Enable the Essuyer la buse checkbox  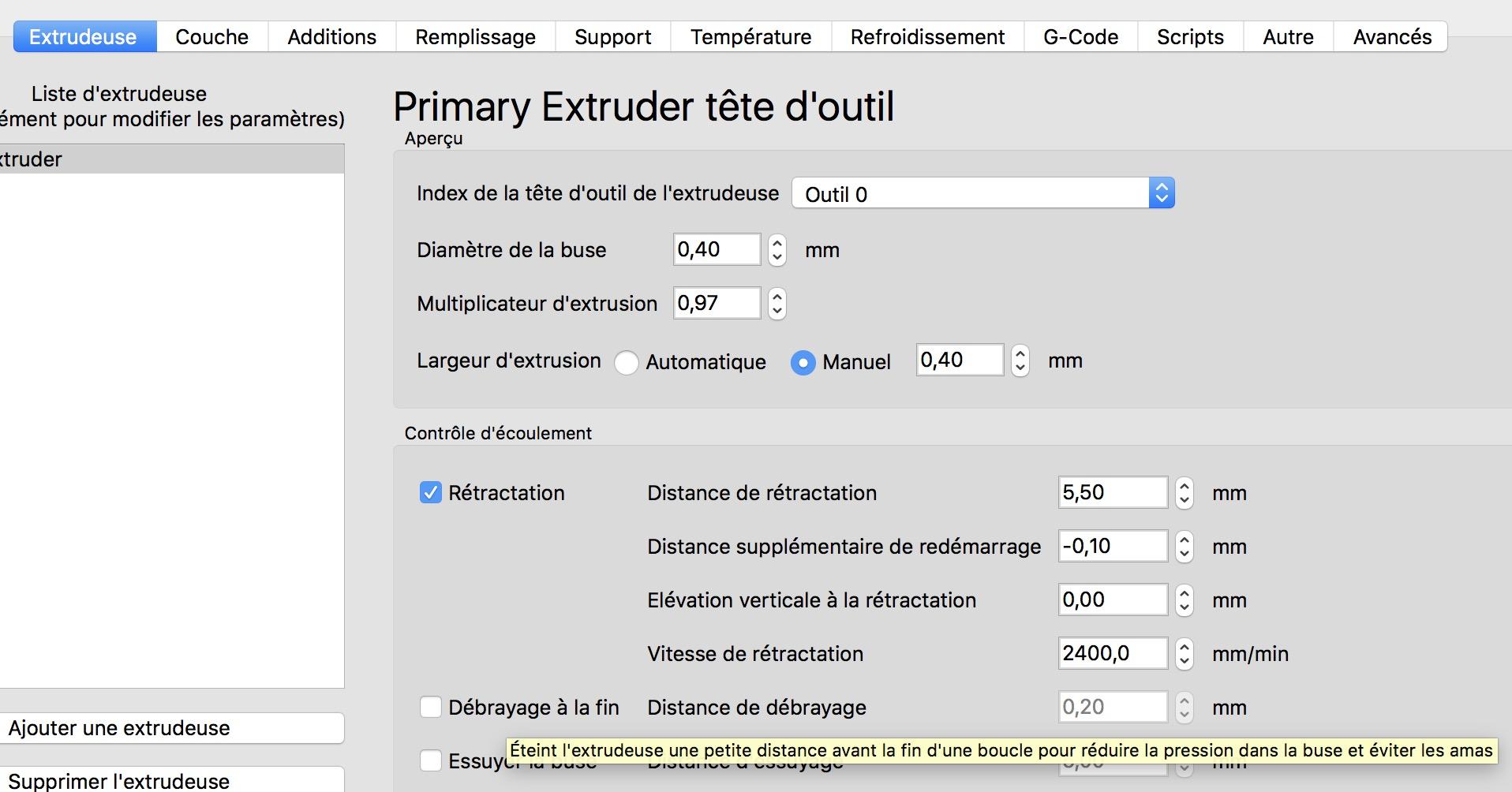(x=431, y=761)
